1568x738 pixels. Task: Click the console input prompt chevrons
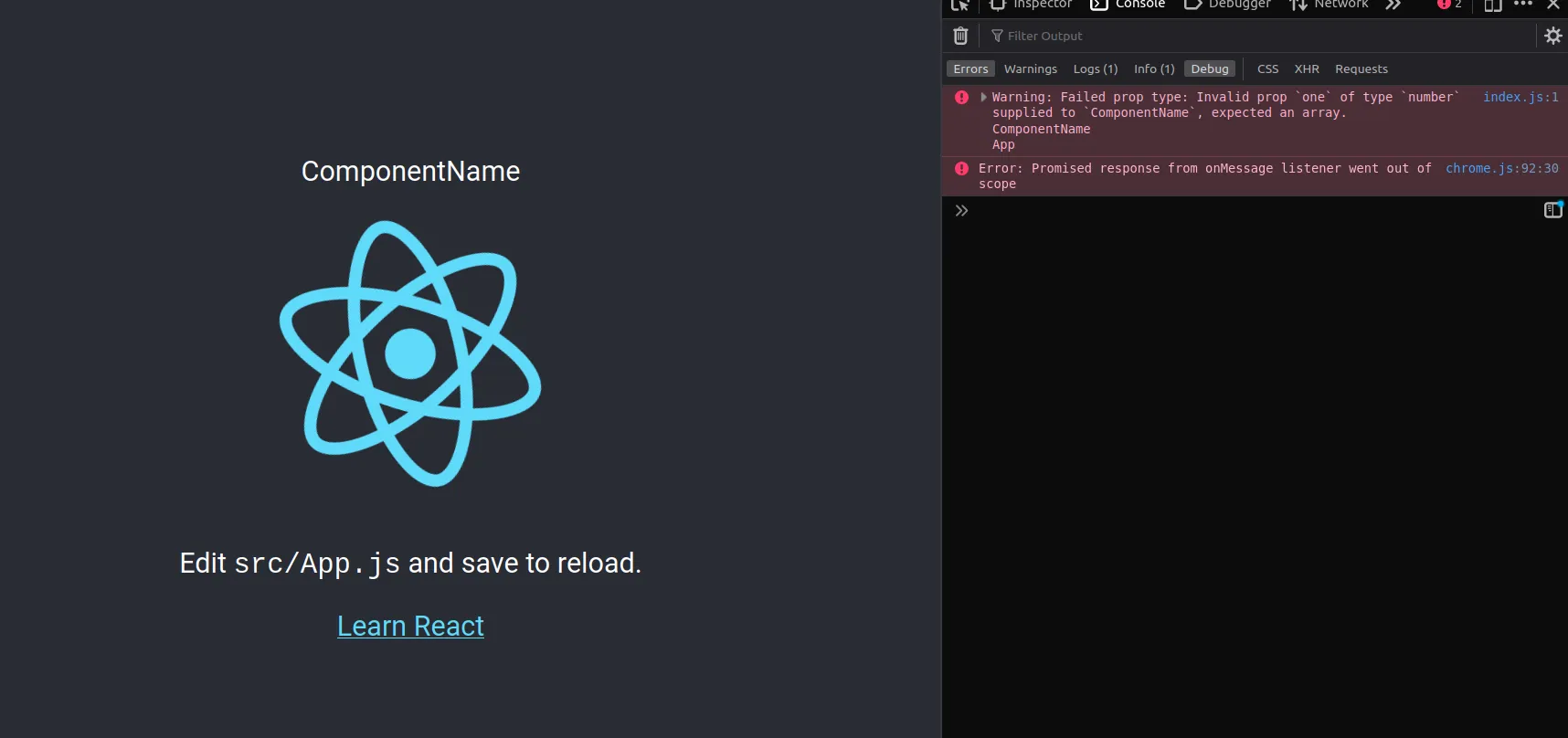tap(961, 210)
